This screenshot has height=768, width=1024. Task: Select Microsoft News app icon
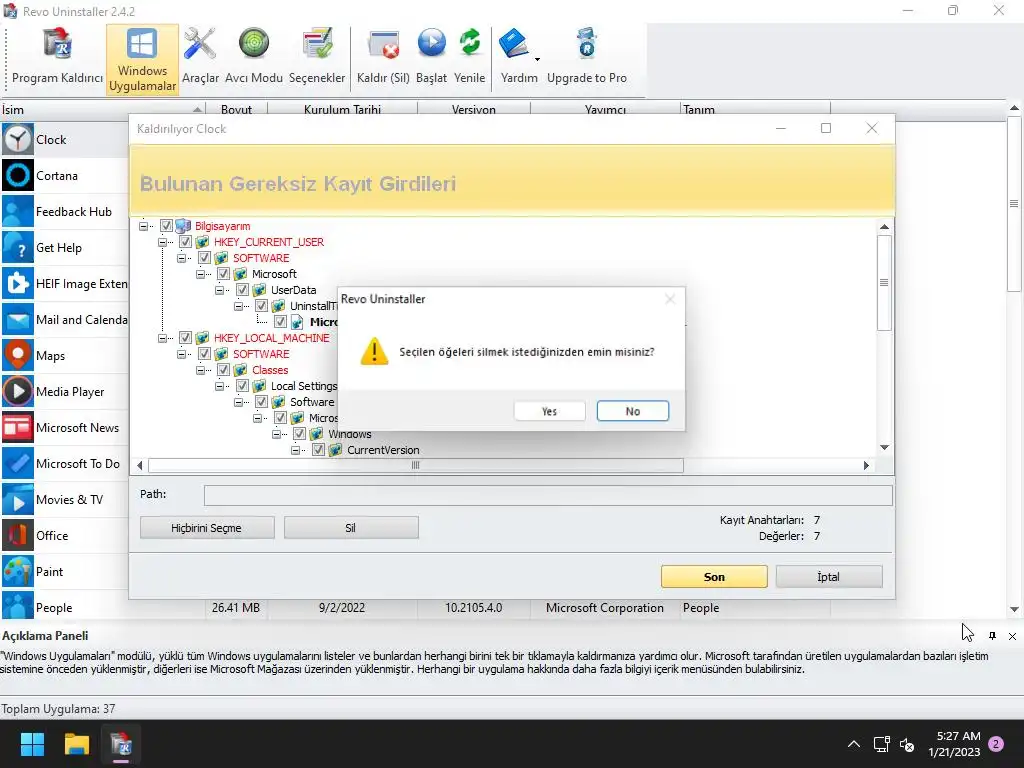pyautogui.click(x=18, y=428)
